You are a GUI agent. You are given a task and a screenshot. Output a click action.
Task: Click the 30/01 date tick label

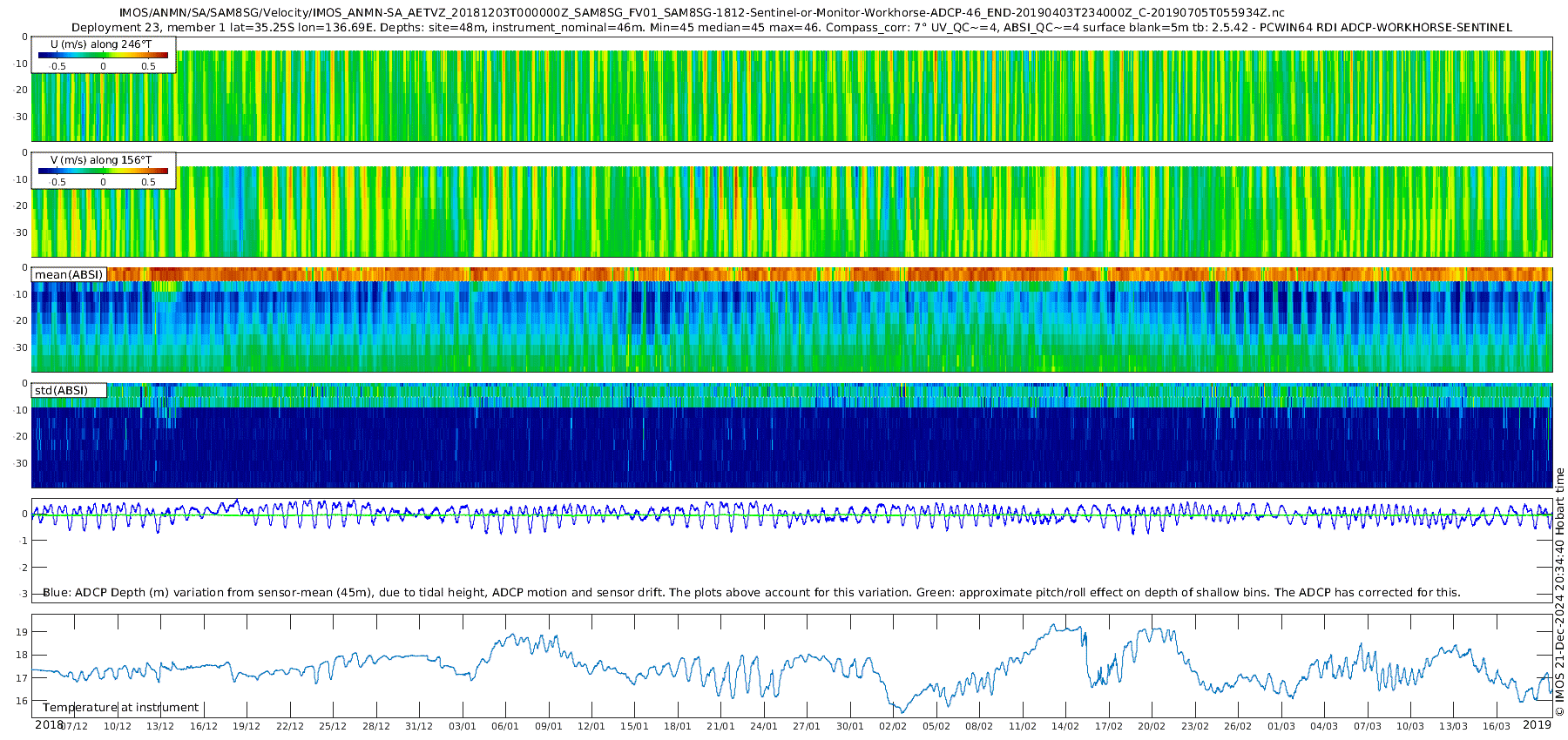pyautogui.click(x=849, y=727)
